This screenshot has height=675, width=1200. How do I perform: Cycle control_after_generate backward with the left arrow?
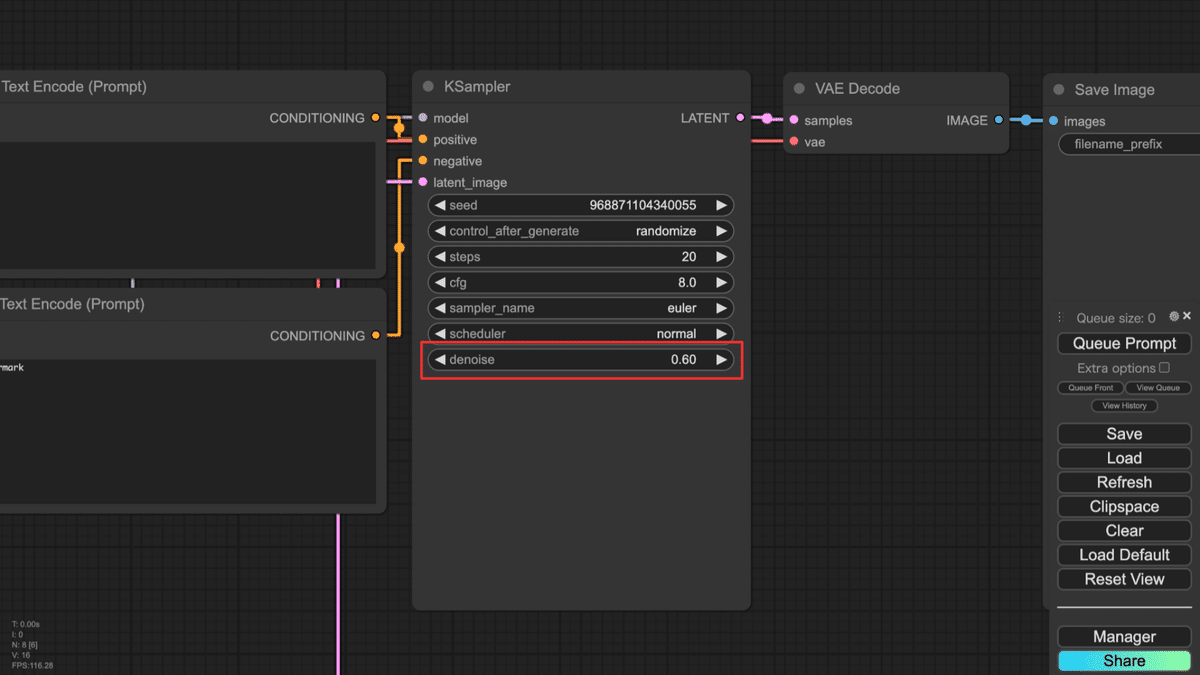(439, 231)
